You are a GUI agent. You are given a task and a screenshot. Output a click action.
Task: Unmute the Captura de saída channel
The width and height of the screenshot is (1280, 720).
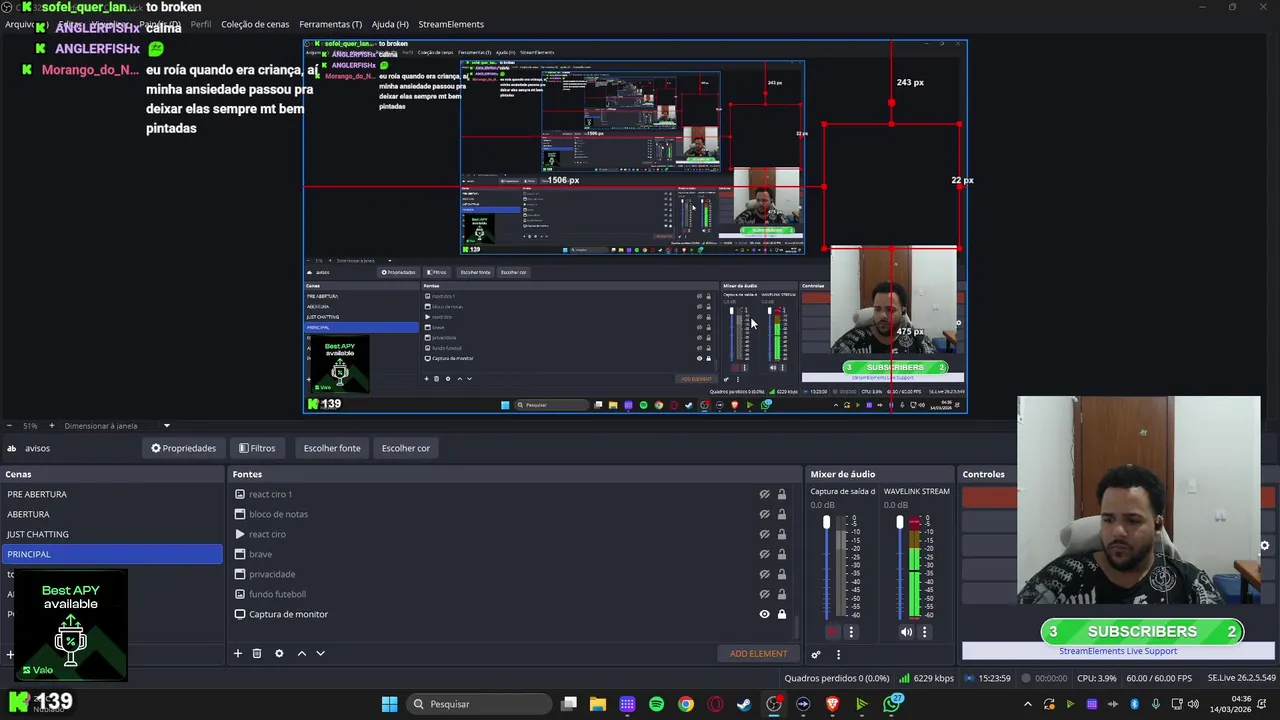[x=832, y=632]
